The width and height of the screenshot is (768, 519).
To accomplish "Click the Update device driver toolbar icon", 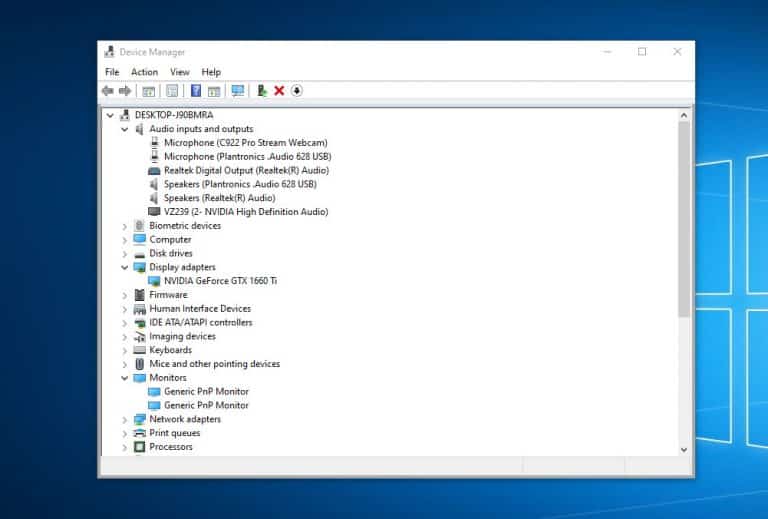I will click(262, 91).
